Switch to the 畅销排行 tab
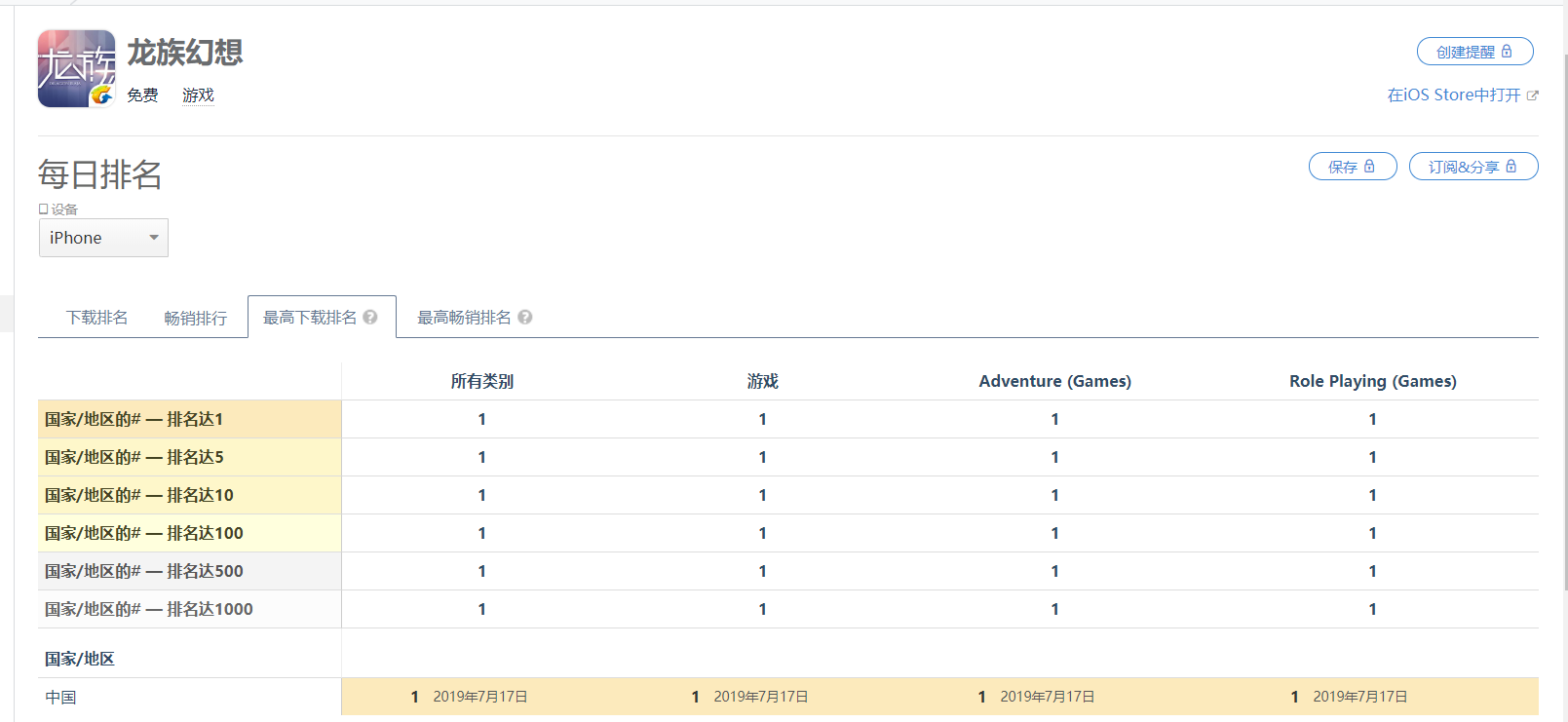1568x722 pixels. [x=195, y=318]
